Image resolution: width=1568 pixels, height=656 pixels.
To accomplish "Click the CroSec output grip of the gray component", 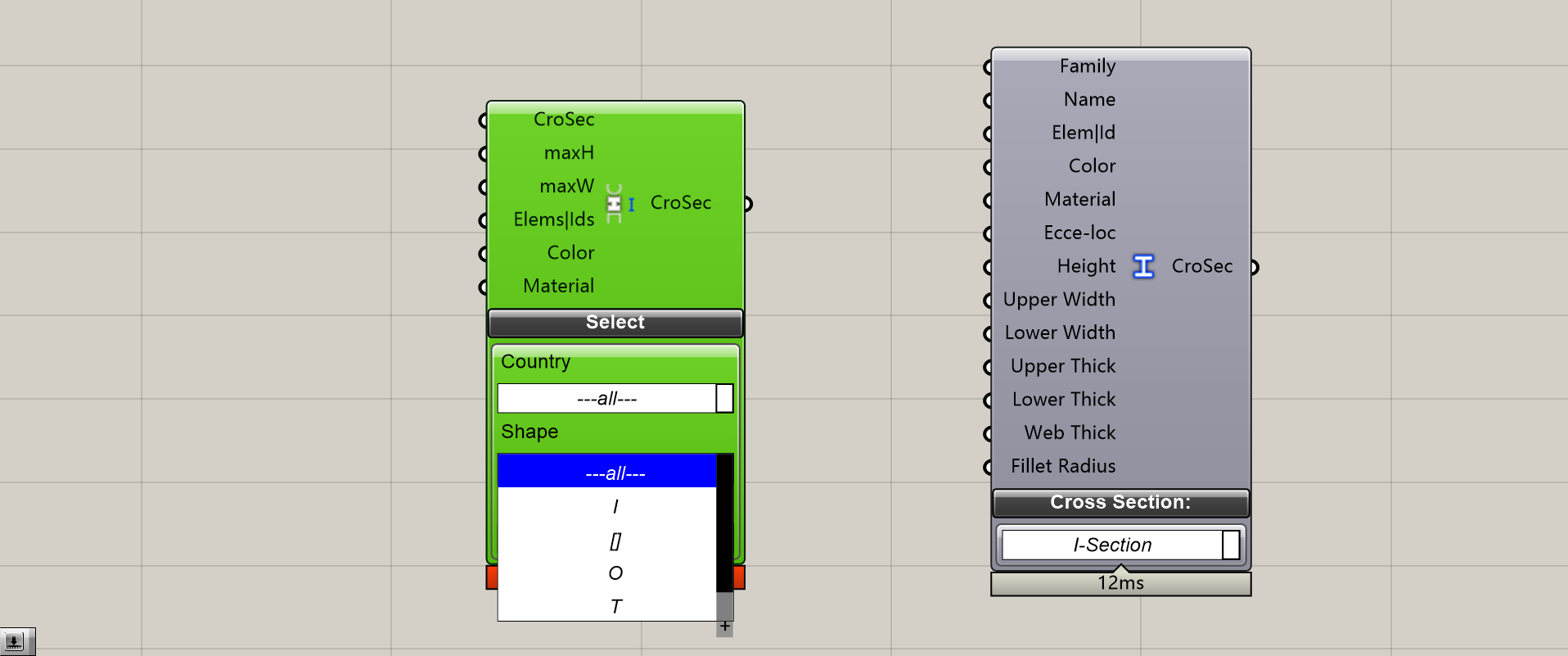I will [1255, 267].
